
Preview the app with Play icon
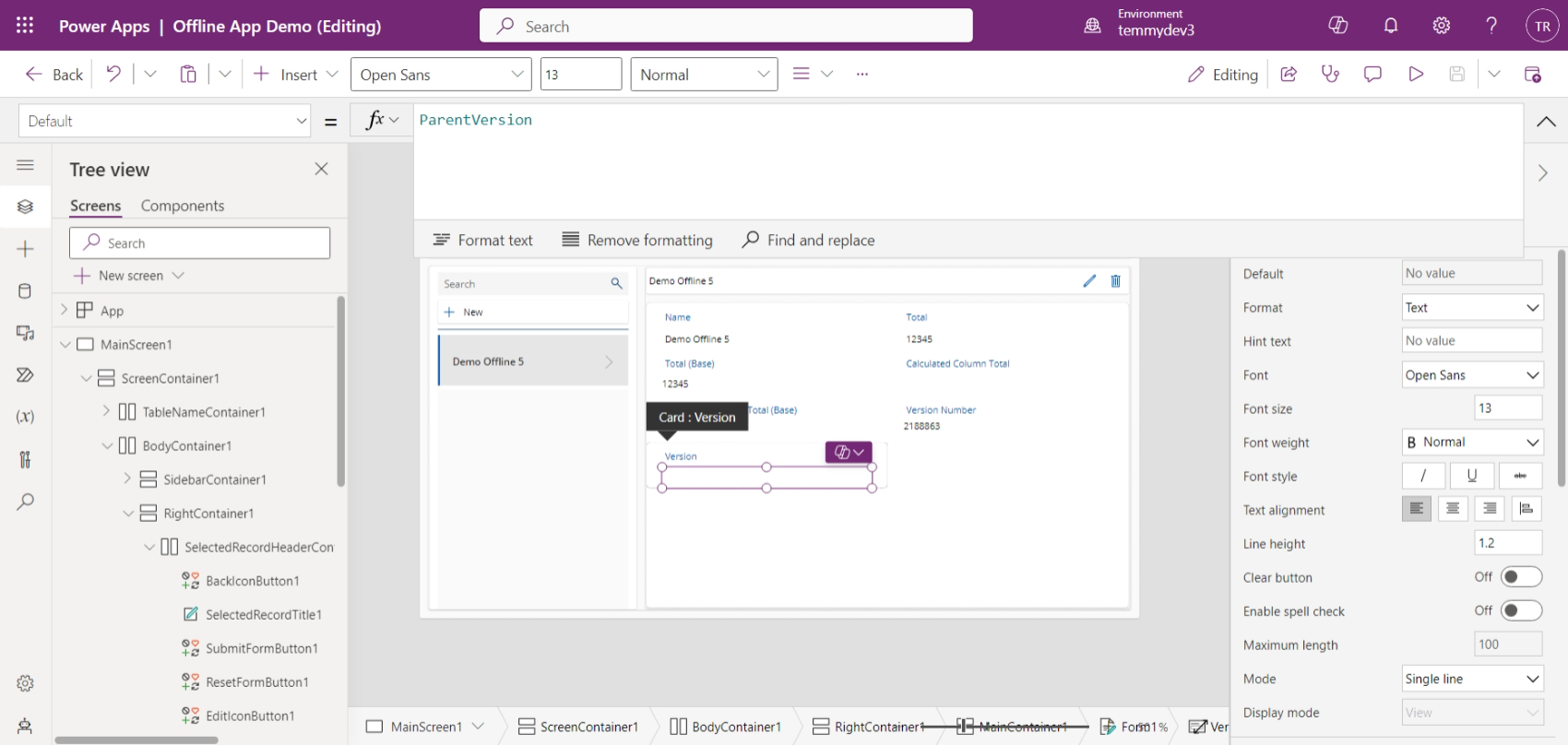pos(1416,74)
